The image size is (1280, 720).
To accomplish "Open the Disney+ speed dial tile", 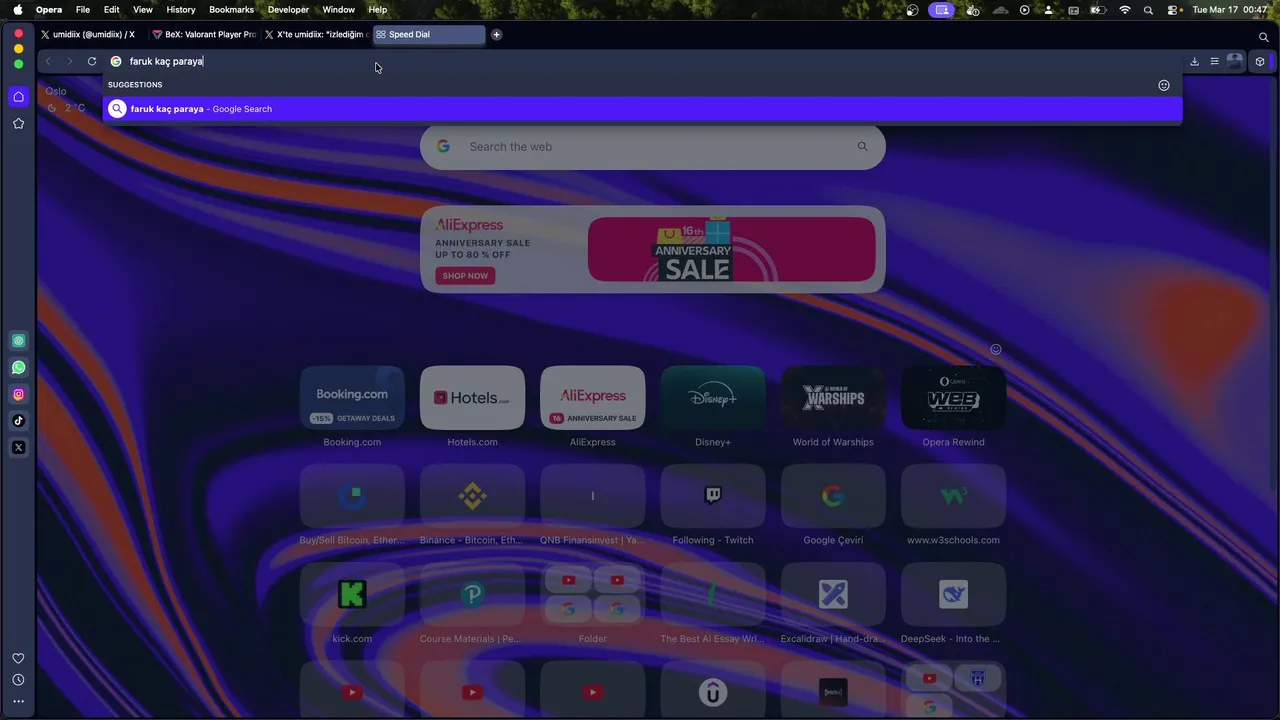I will [x=713, y=398].
